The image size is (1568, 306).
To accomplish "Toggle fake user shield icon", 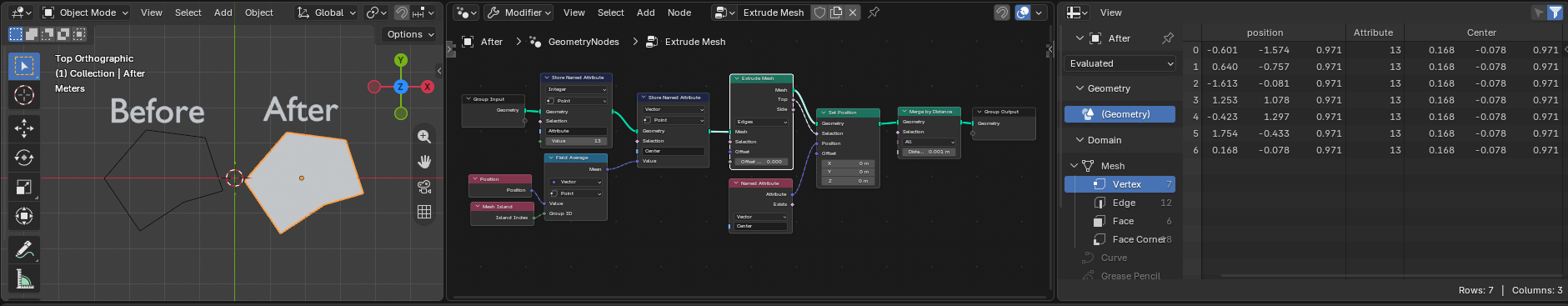I will coord(819,13).
